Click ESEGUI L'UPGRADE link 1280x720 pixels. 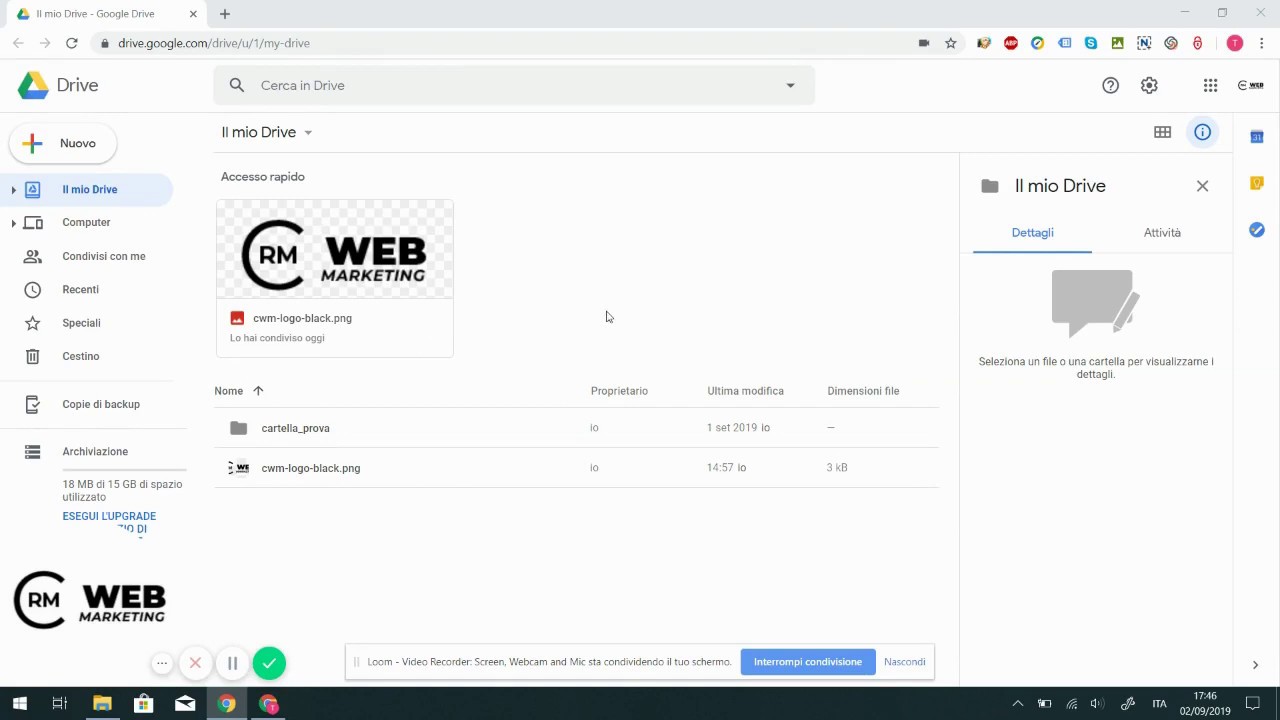coord(109,516)
